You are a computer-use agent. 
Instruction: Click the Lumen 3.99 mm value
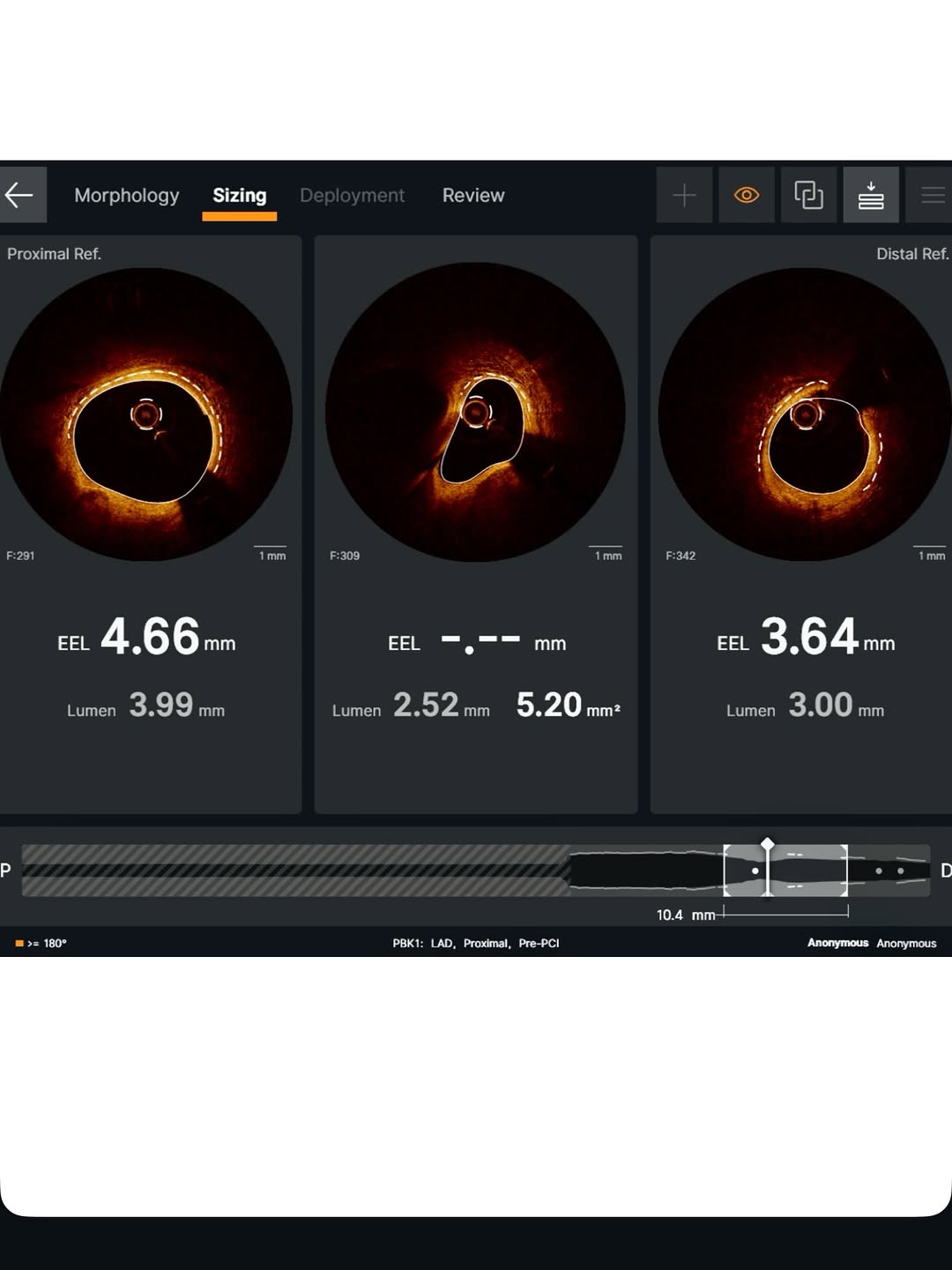(146, 706)
